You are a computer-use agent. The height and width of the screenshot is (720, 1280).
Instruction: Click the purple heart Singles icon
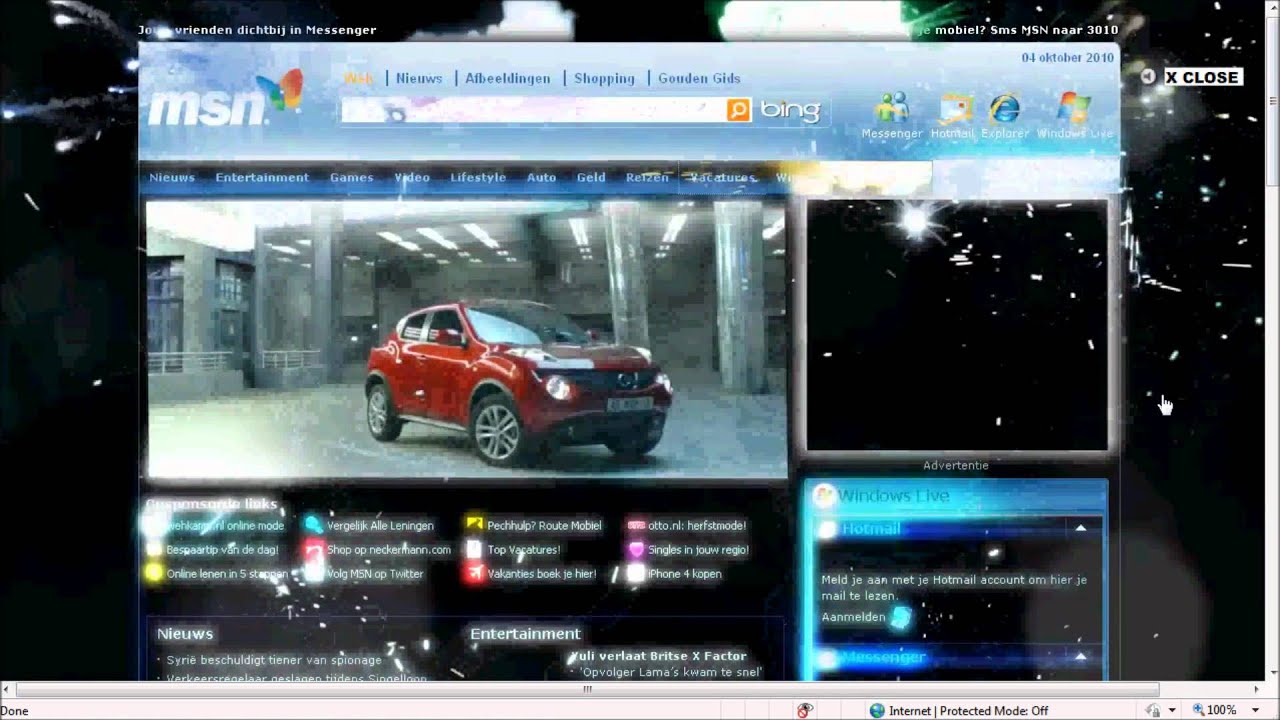[635, 549]
